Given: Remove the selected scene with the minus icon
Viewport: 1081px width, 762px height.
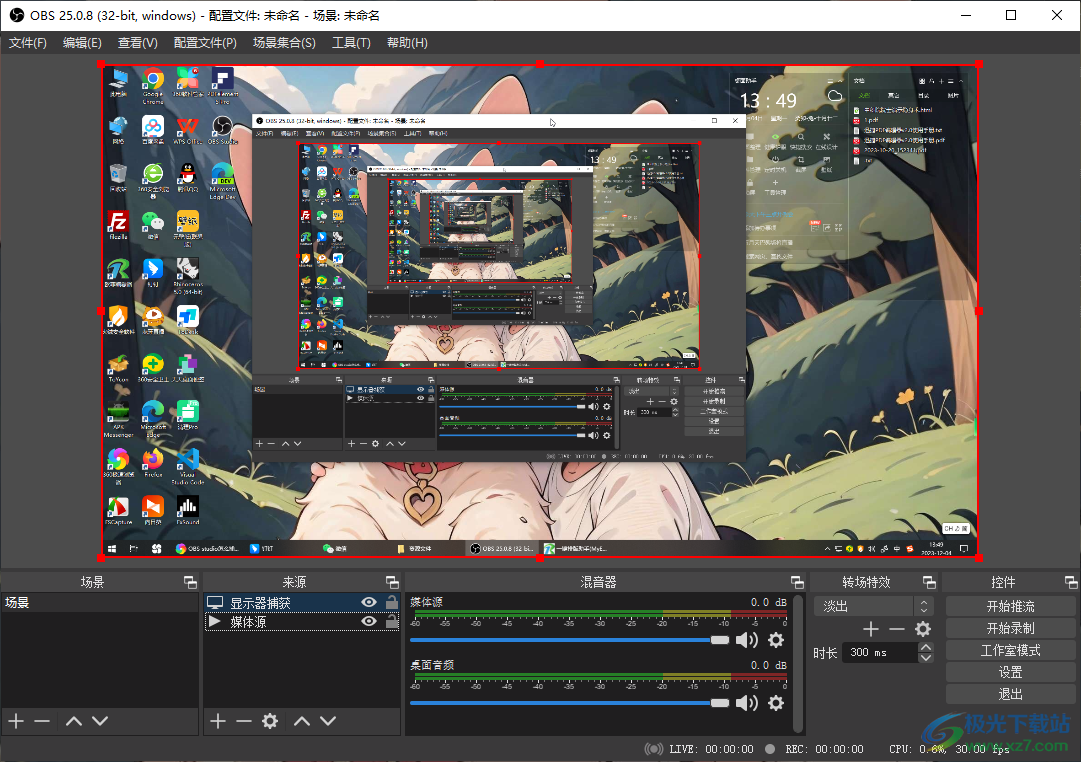Looking at the screenshot, I should (42, 721).
